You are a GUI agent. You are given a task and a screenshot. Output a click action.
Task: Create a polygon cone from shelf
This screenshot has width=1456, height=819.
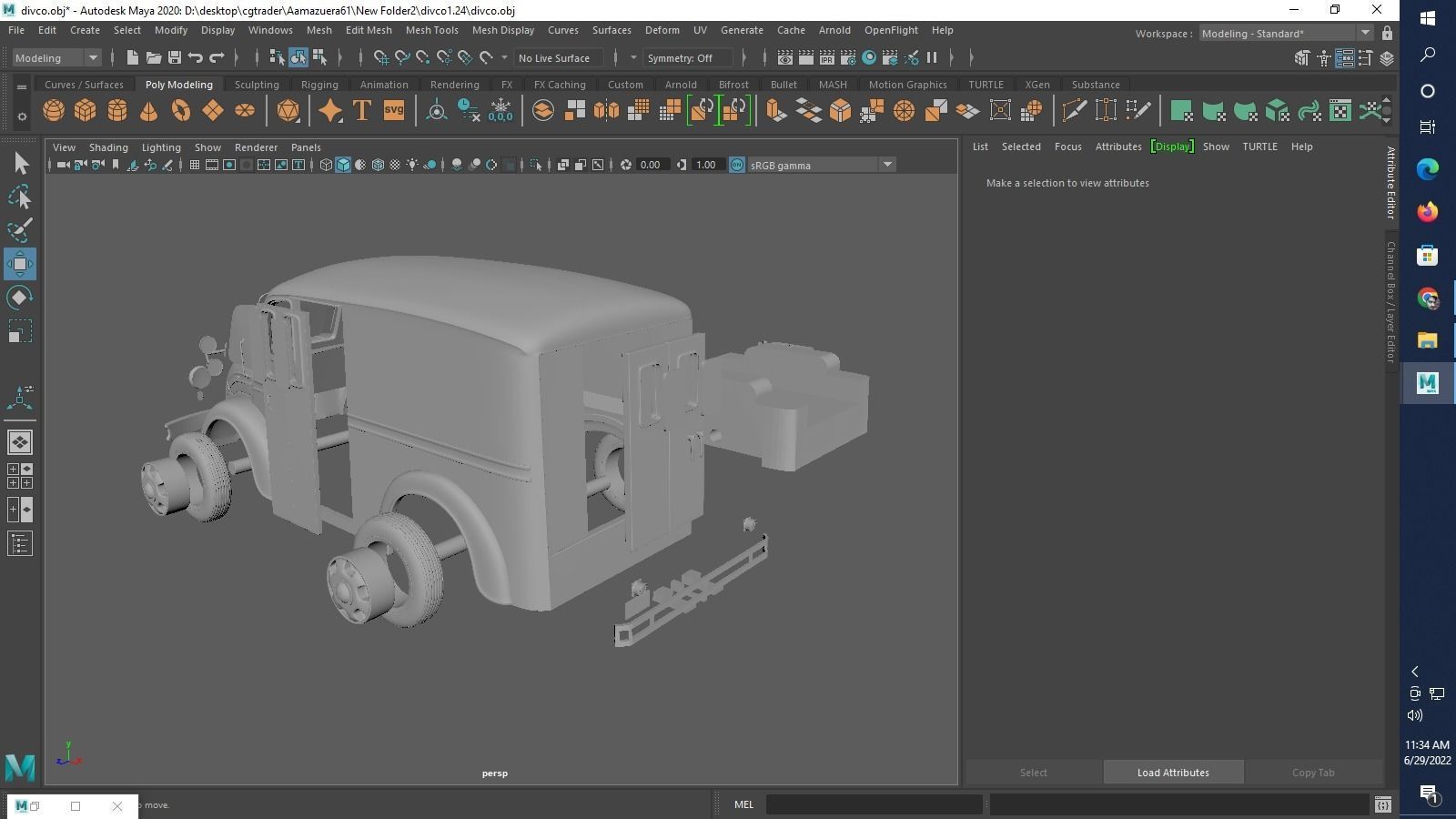coord(148,111)
